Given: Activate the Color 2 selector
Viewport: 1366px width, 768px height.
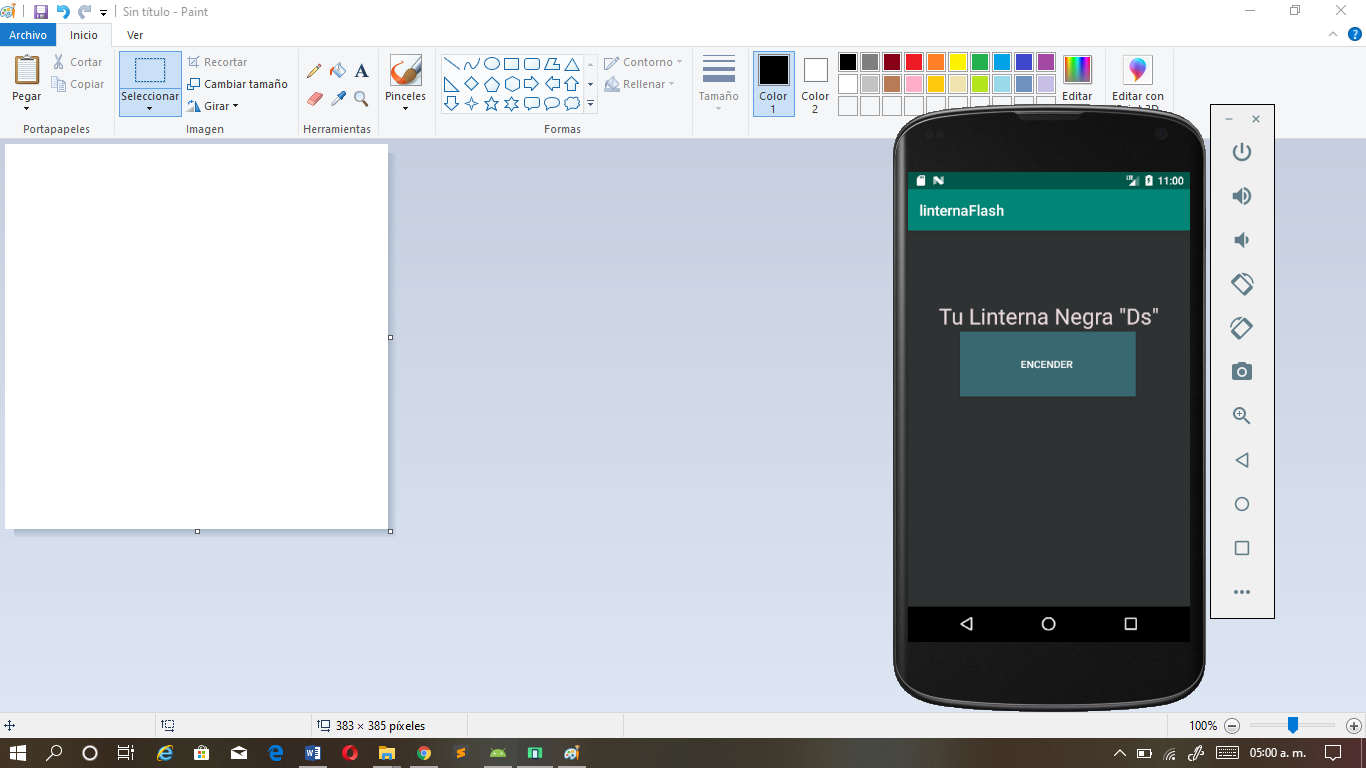Looking at the screenshot, I should coord(815,84).
